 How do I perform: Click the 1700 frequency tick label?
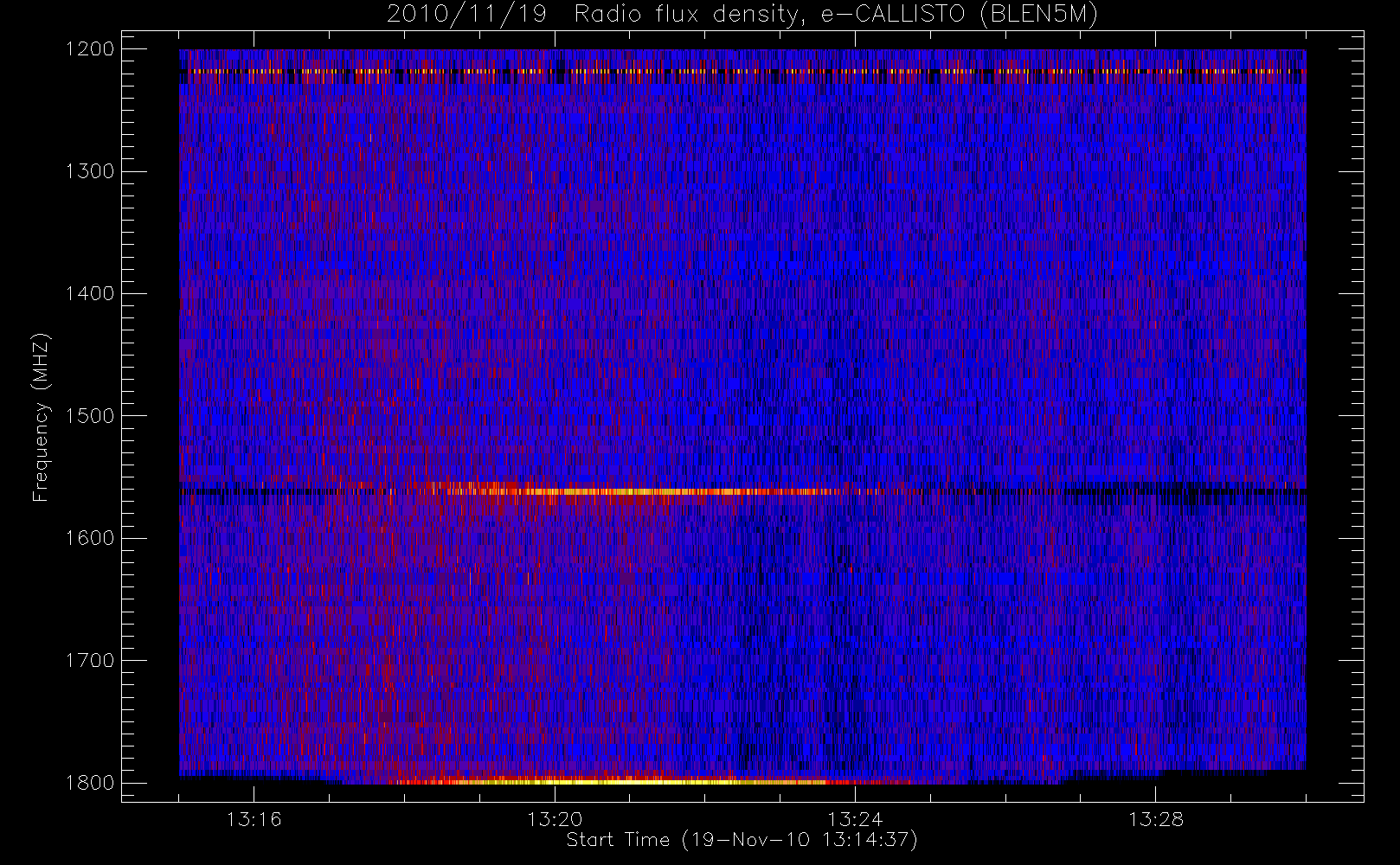[x=90, y=661]
